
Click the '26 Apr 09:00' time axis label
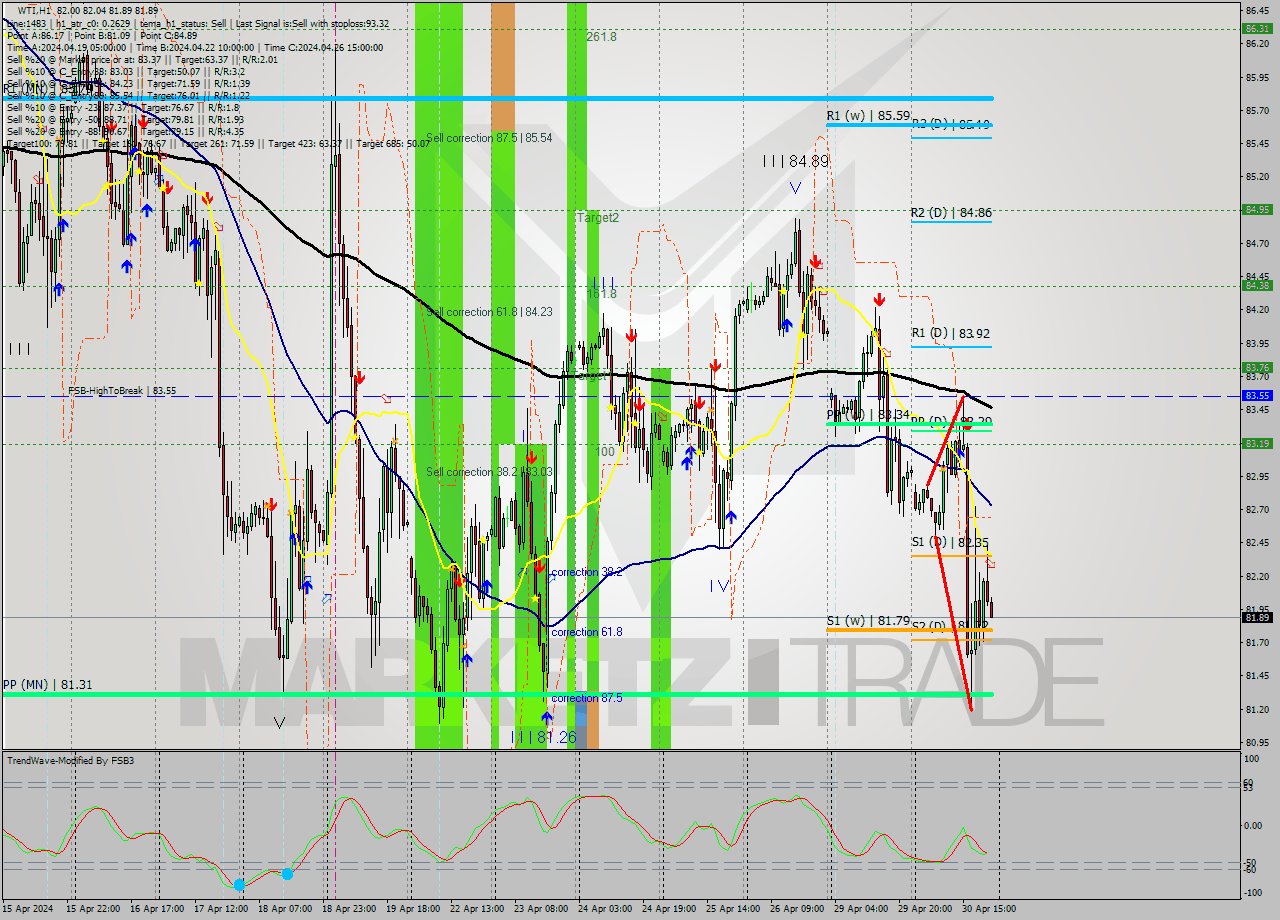[797, 909]
